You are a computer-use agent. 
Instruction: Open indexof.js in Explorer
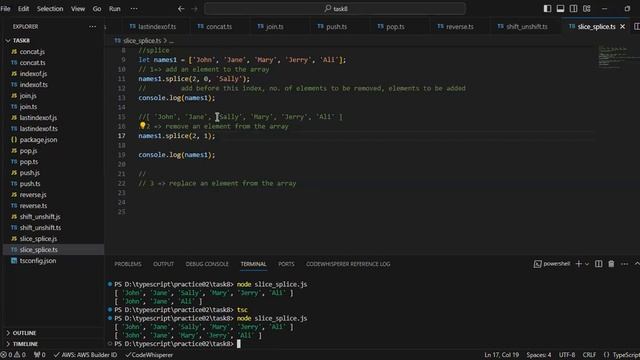(33, 74)
